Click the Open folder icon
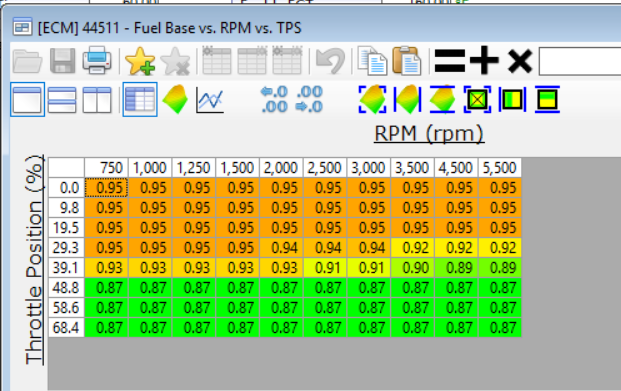 pyautogui.click(x=27, y=61)
